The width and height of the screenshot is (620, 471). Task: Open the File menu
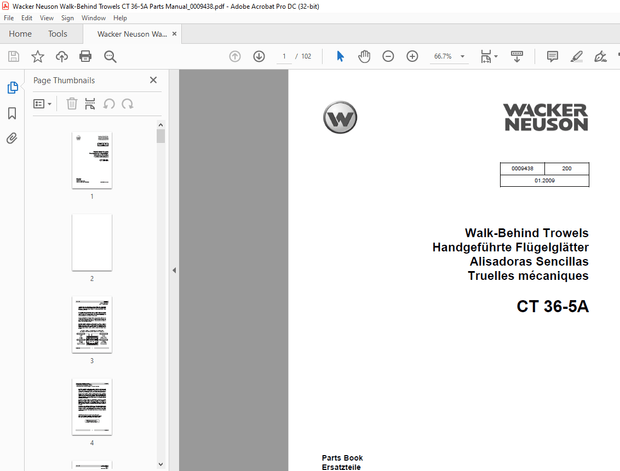point(9,18)
